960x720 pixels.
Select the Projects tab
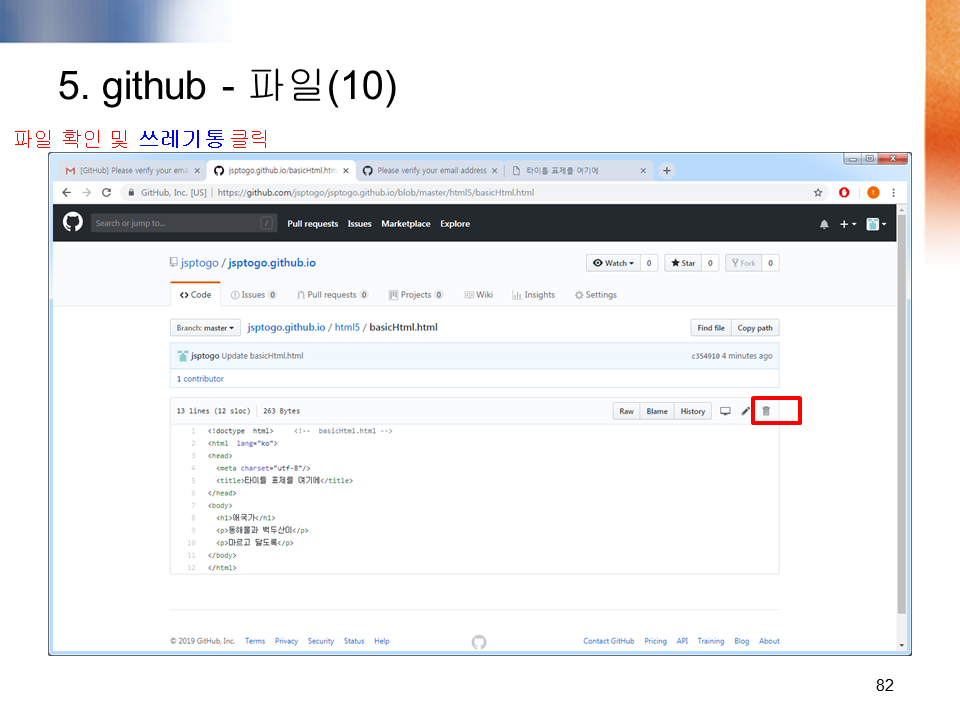(416, 294)
